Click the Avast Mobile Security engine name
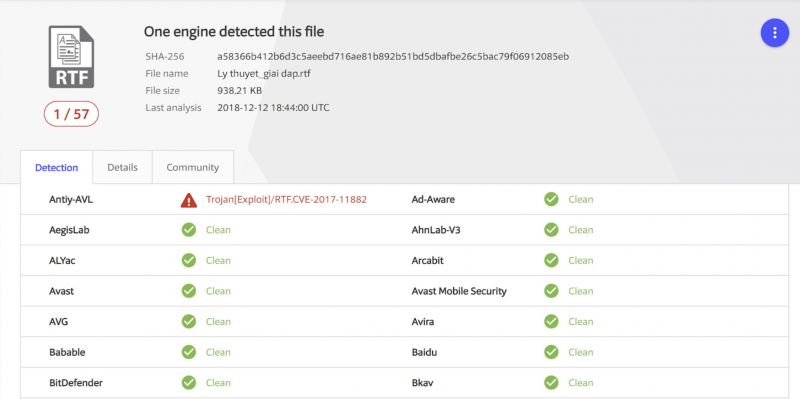800x399 pixels. (x=459, y=291)
